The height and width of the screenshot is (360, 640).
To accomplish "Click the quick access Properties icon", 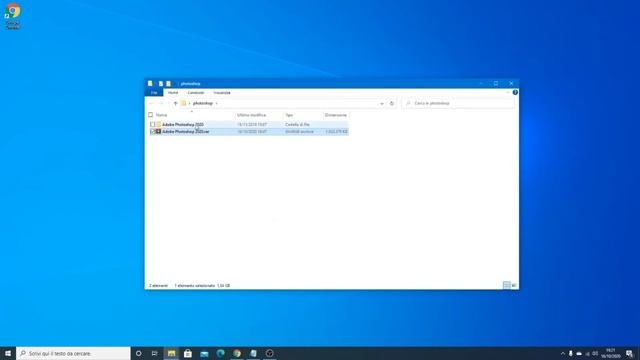I will [x=161, y=84].
